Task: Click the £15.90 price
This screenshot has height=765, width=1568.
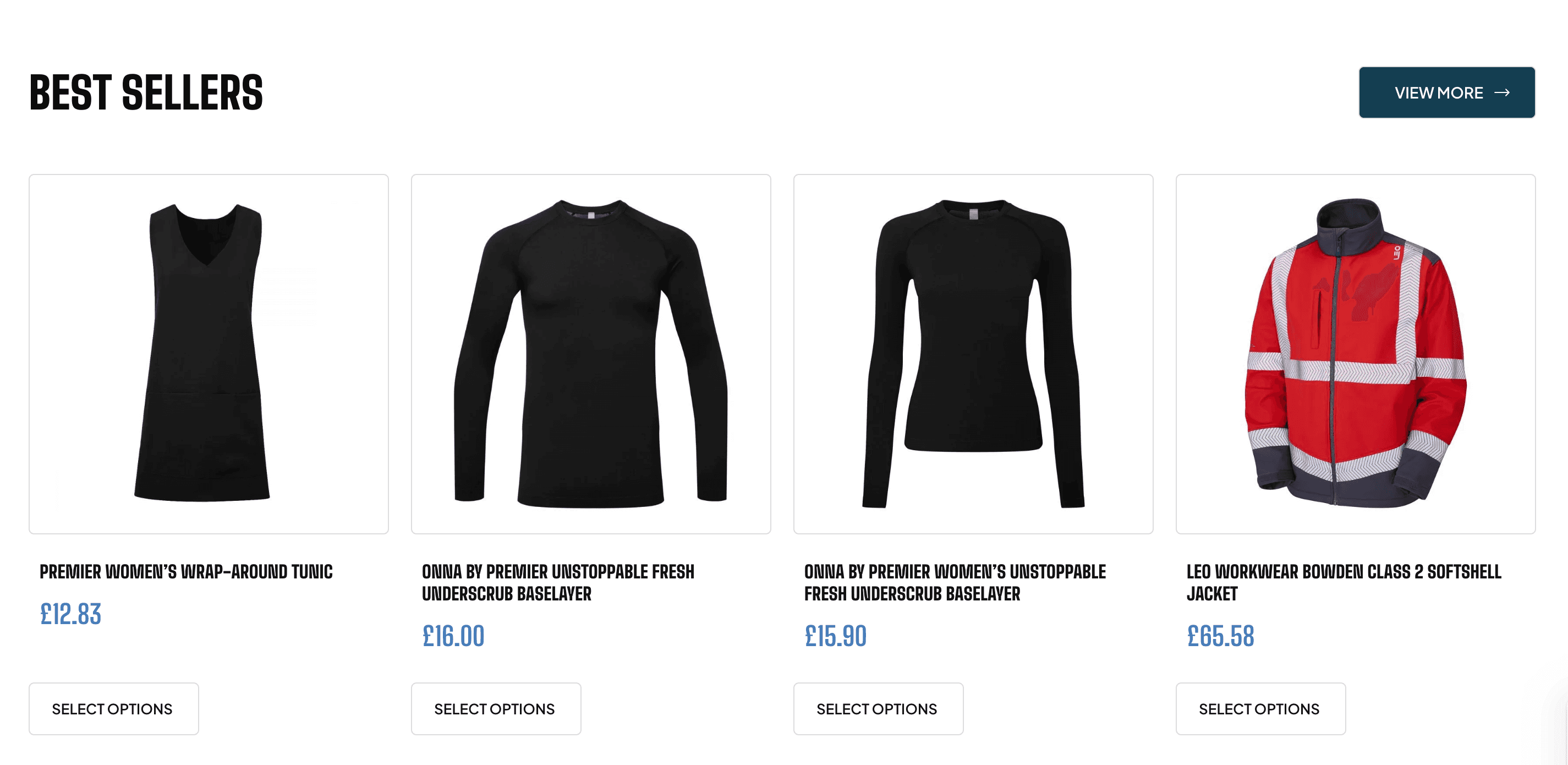Action: pyautogui.click(x=836, y=636)
